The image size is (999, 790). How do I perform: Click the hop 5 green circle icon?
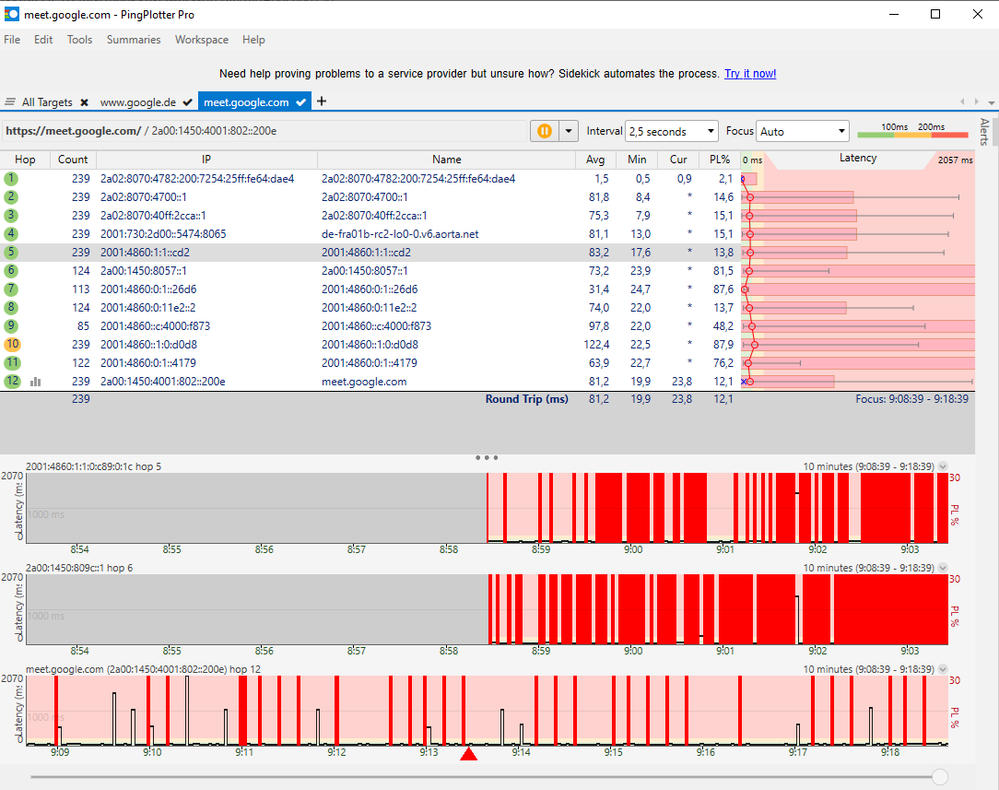tap(11, 252)
